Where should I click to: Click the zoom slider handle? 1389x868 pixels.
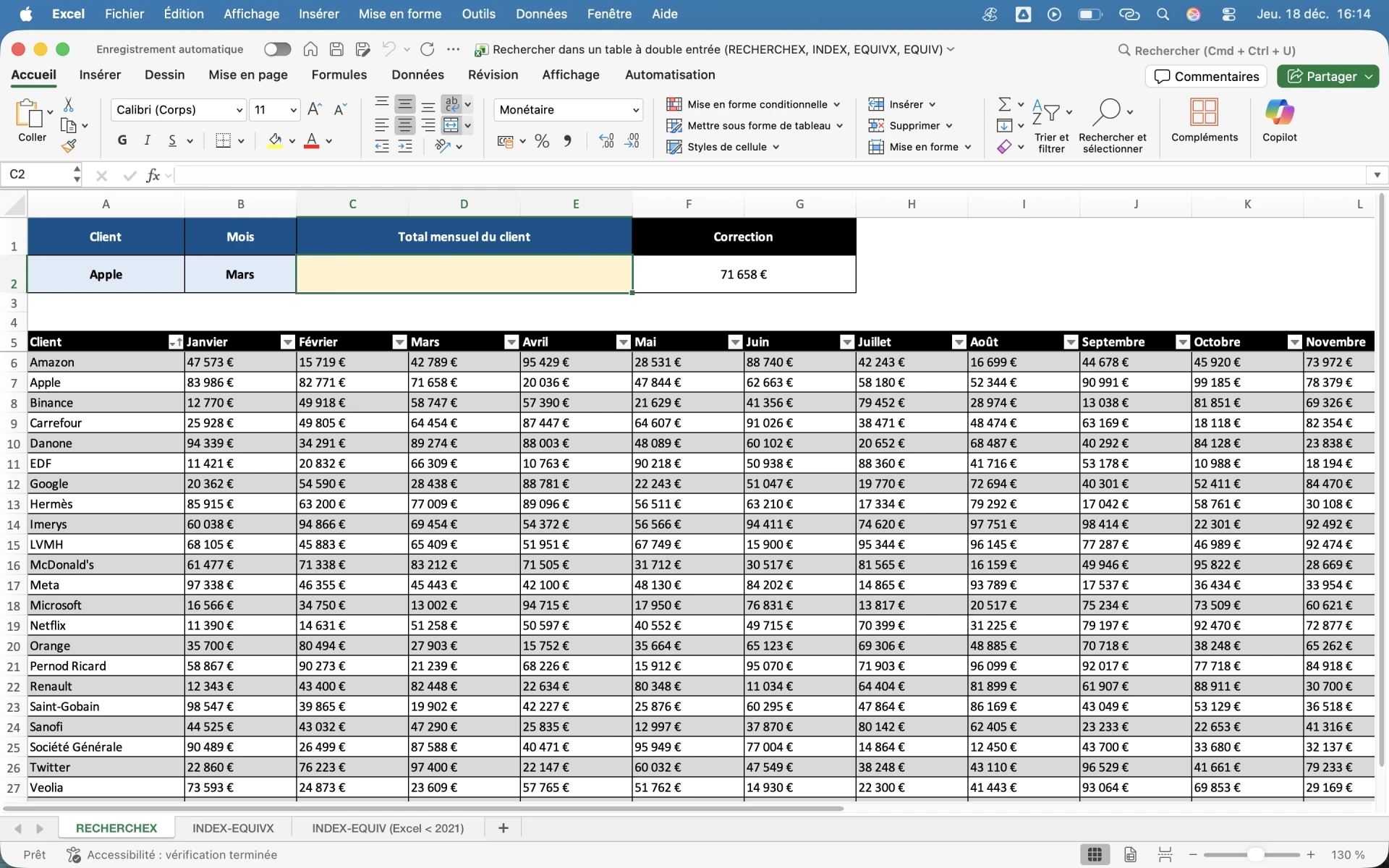(1255, 855)
